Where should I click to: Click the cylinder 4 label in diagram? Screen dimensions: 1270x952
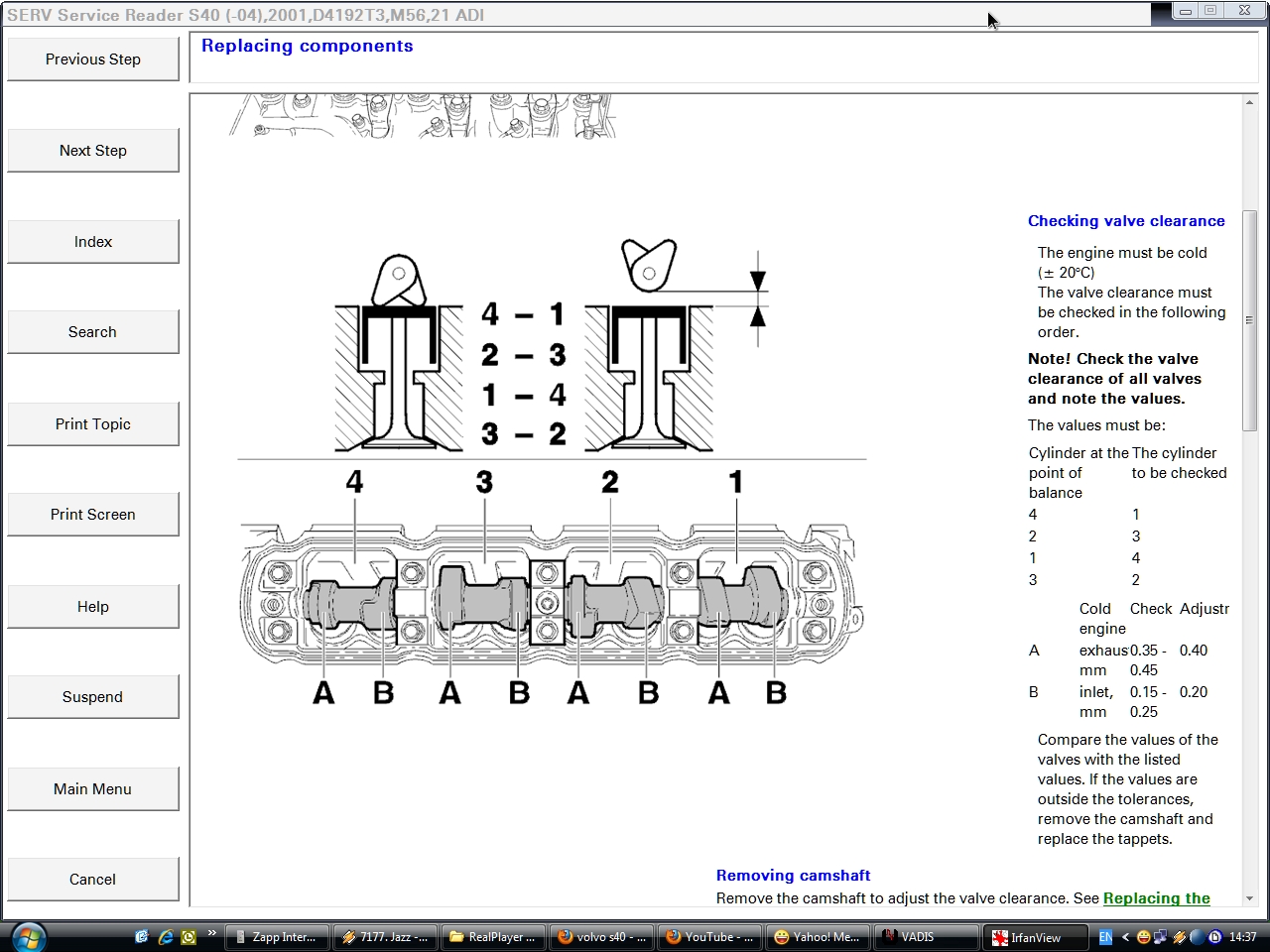click(354, 482)
